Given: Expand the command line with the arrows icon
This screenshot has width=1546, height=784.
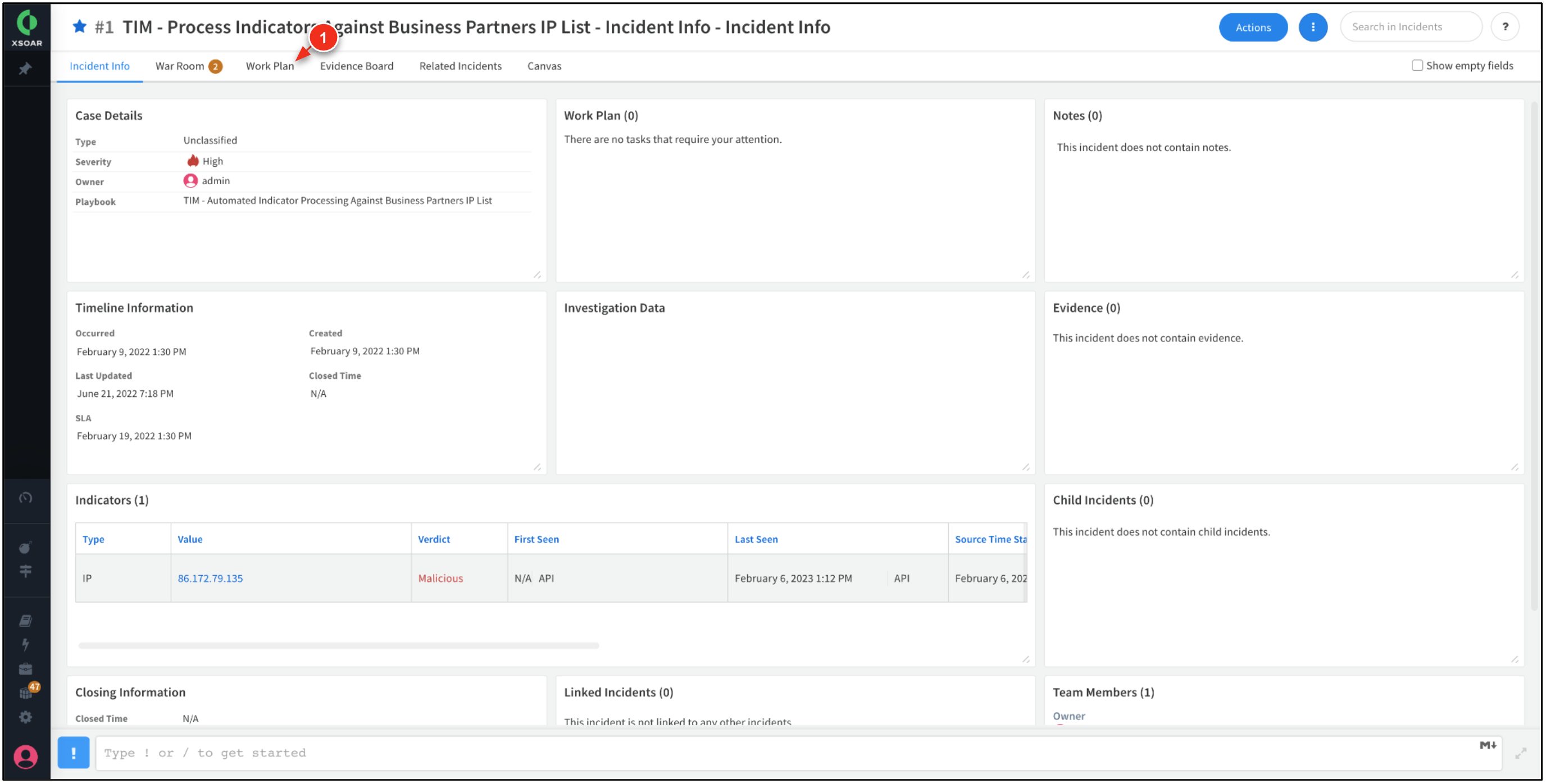Looking at the screenshot, I should pyautogui.click(x=1520, y=754).
